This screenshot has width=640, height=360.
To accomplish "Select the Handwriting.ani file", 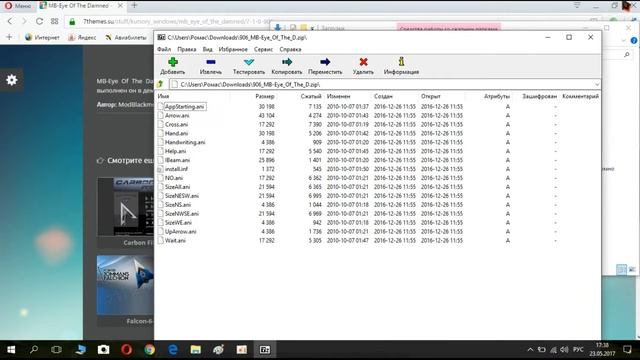I will [x=185, y=142].
